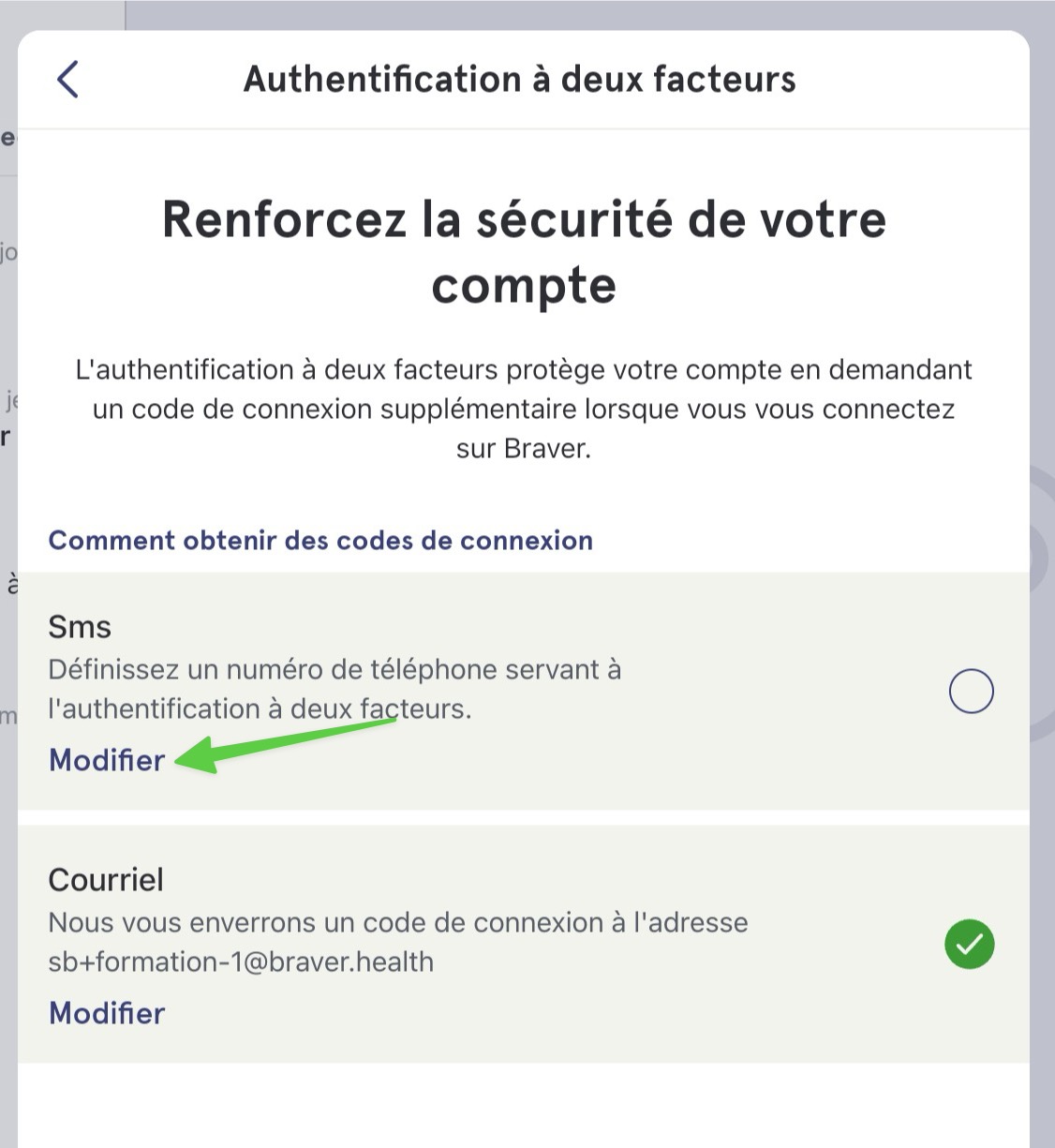1055x1148 pixels.
Task: Dismiss modal via dimmed left background
Action: coord(7,562)
